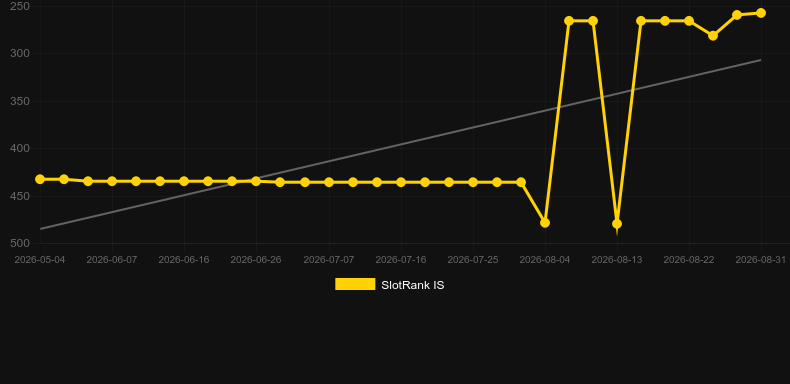This screenshot has width=790, height=384.
Task: Click the 2026-08-13 date label
Action: coord(617,260)
